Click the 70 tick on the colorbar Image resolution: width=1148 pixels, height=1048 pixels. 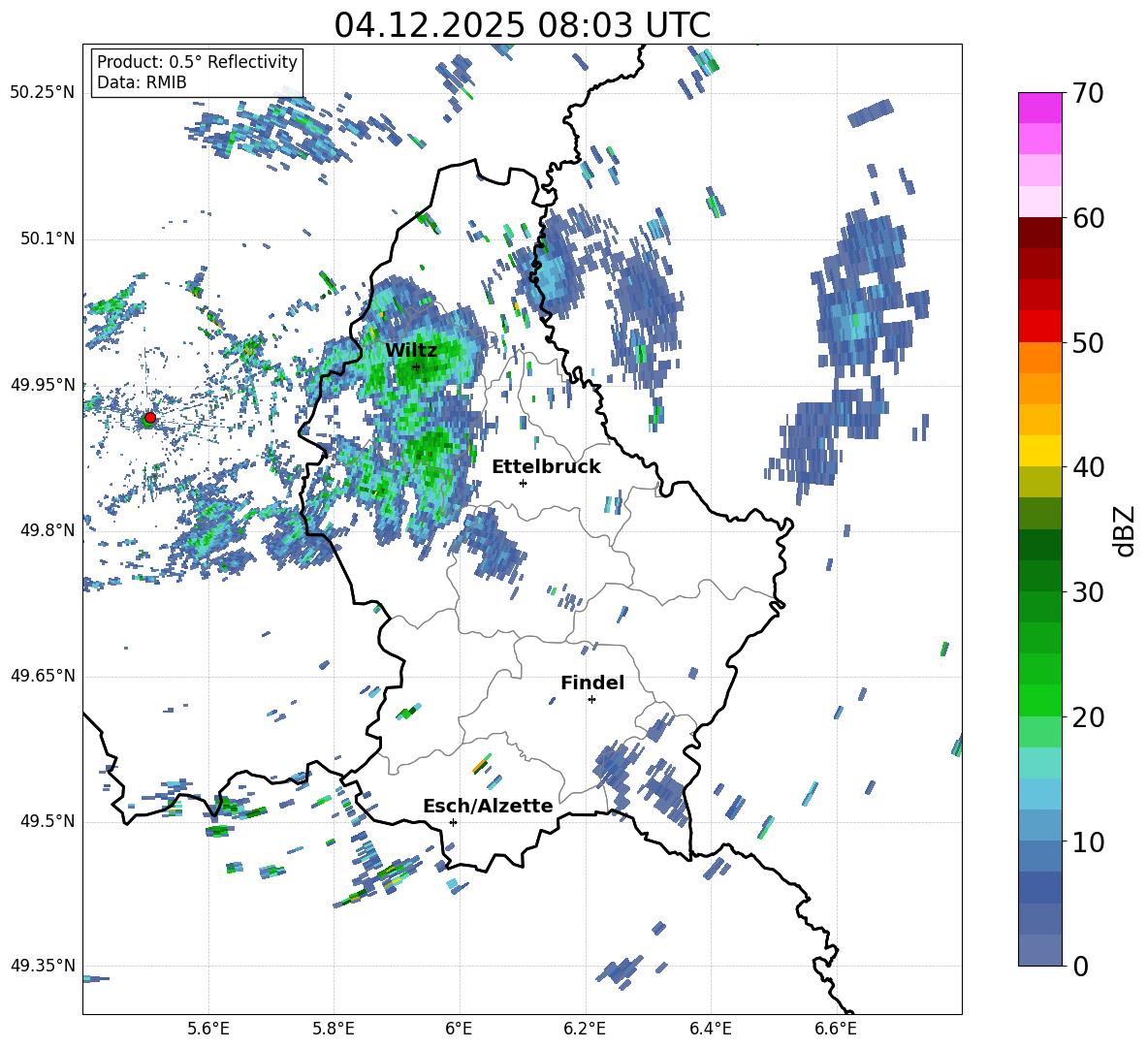point(1088,93)
